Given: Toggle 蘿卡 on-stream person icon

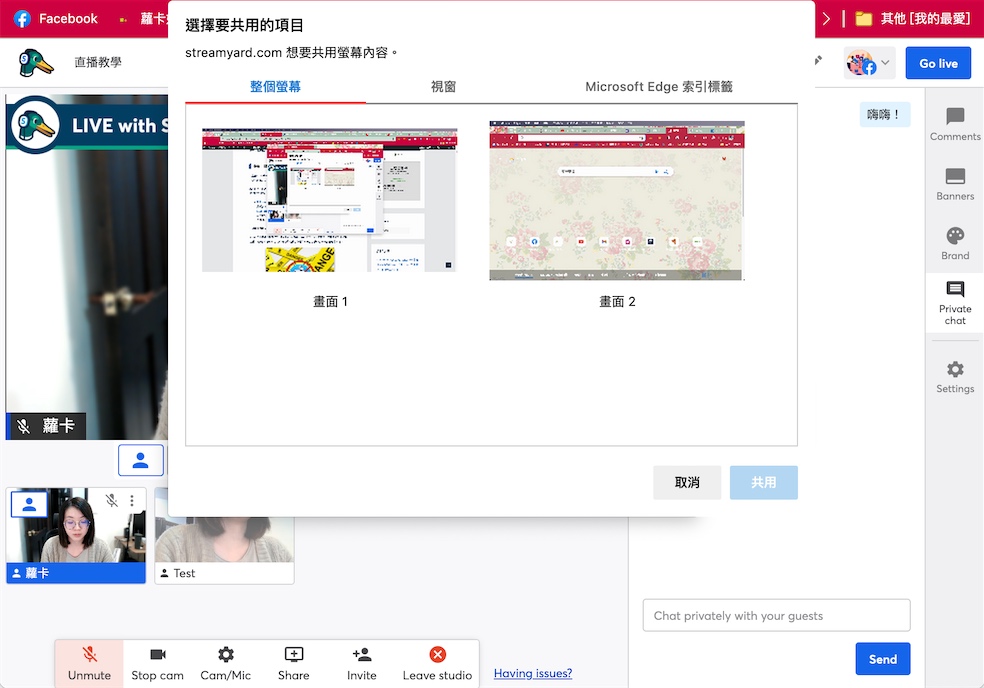Looking at the screenshot, I should pos(29,504).
